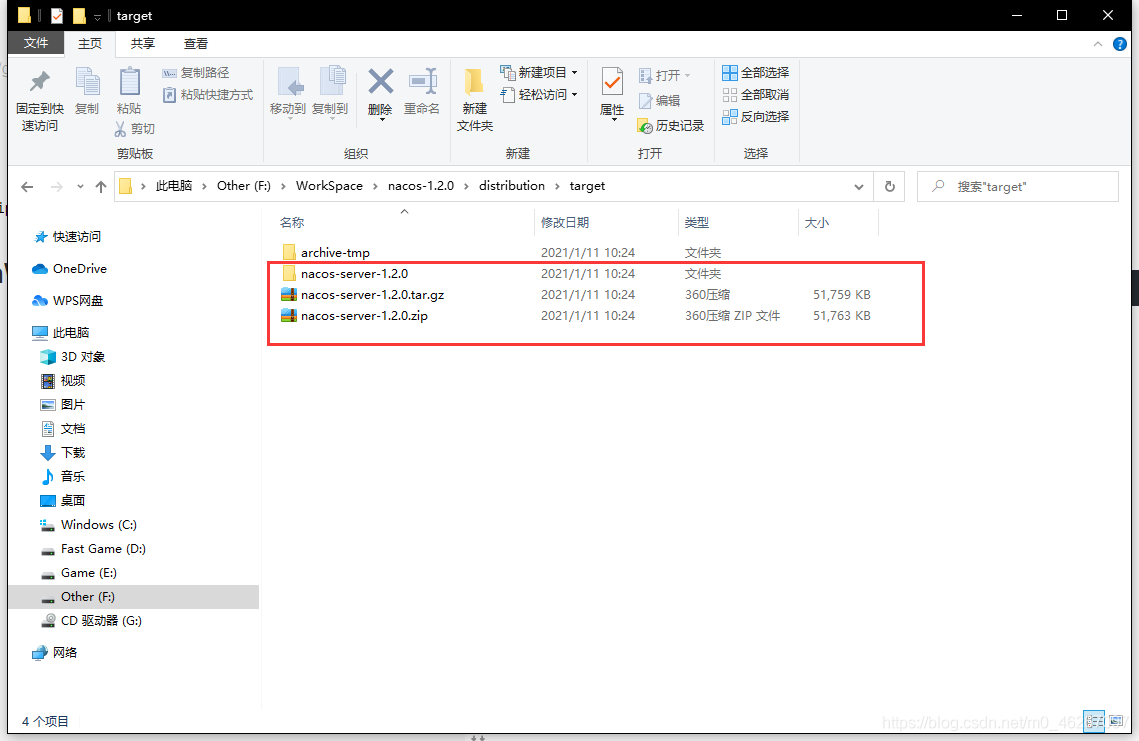Click the Delete X icon
The height and width of the screenshot is (741, 1139).
pyautogui.click(x=381, y=81)
